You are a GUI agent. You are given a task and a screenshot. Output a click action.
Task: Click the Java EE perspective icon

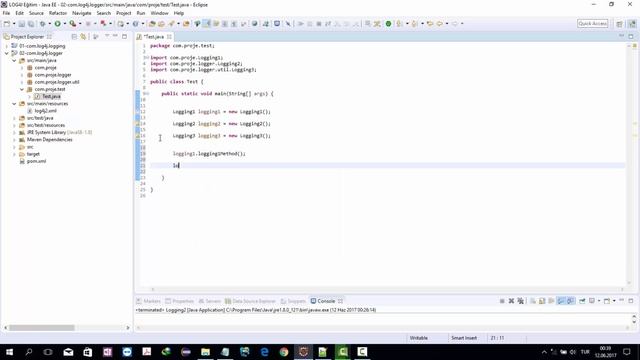pyautogui.click(x=632, y=24)
